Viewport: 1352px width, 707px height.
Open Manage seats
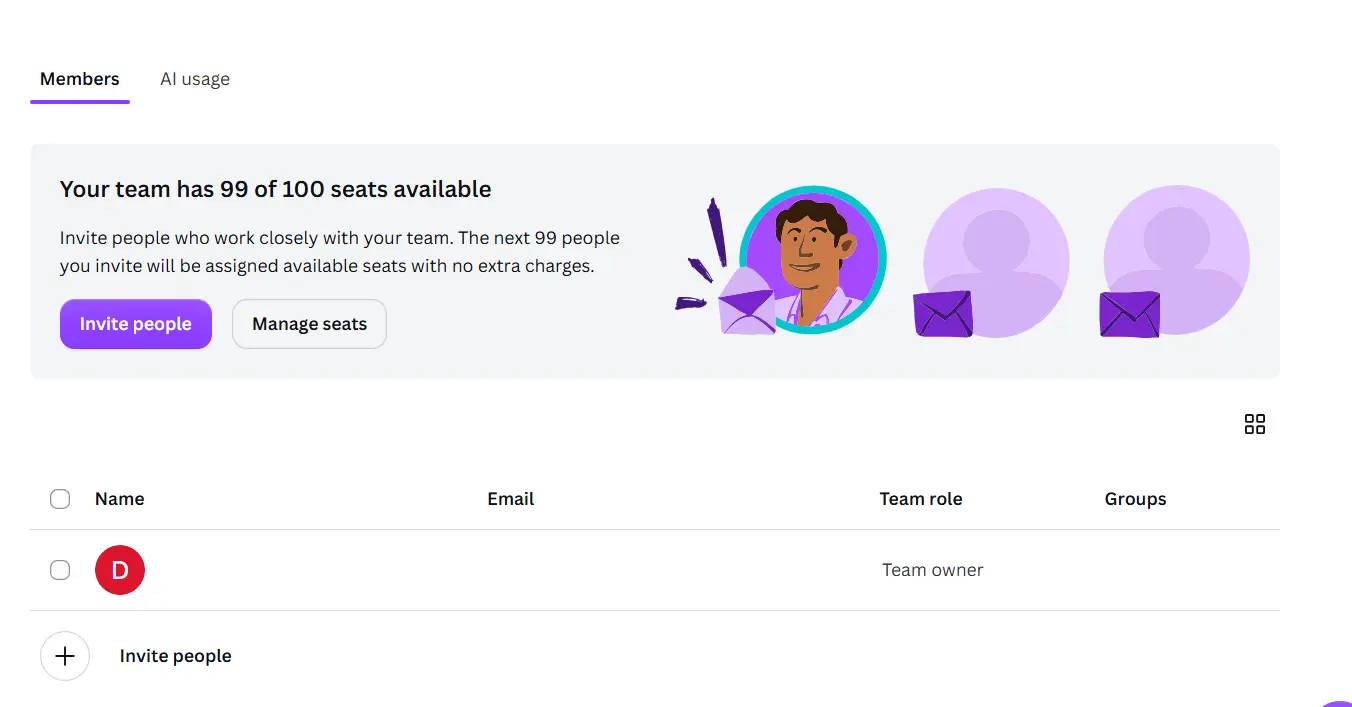point(309,324)
